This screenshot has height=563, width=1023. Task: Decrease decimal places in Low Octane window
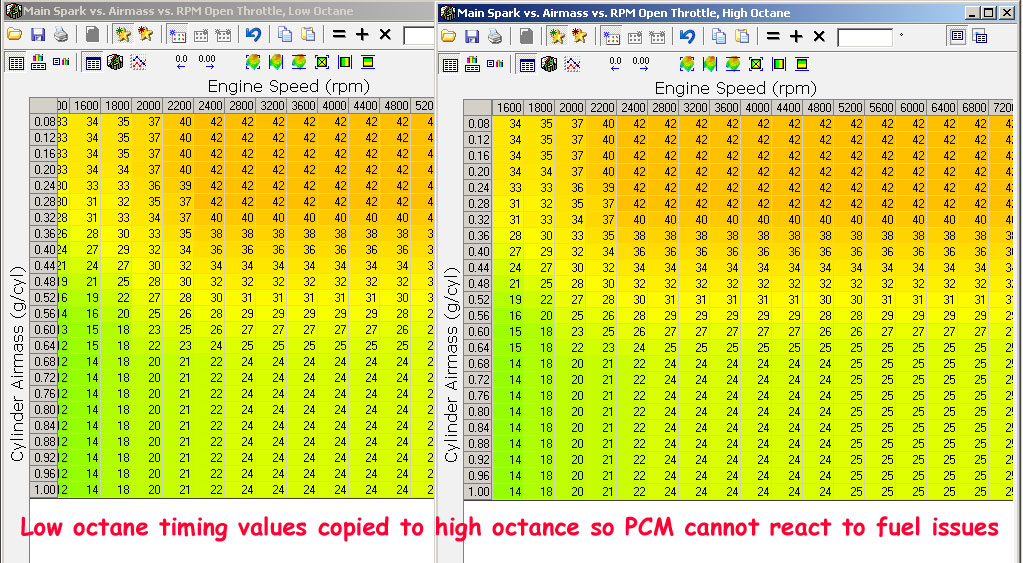click(x=181, y=63)
